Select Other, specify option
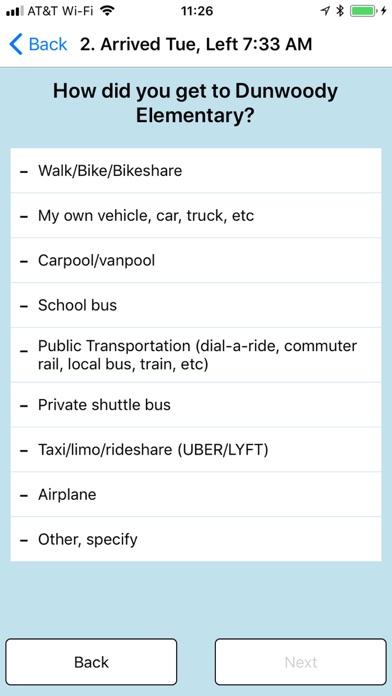The height and width of the screenshot is (696, 392). (196, 539)
